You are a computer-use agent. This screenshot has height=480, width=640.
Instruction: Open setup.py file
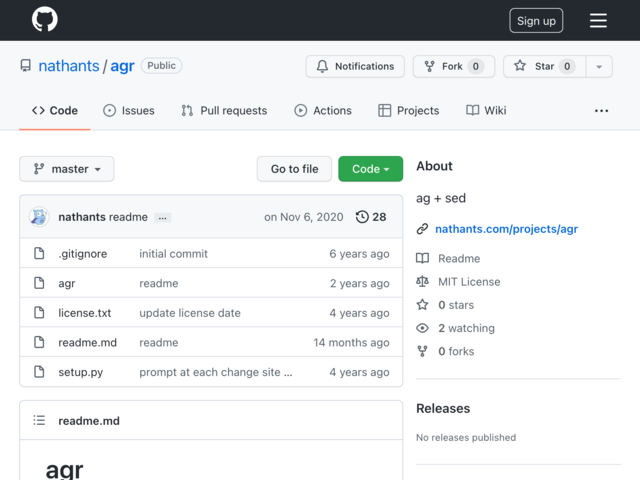pos(80,372)
